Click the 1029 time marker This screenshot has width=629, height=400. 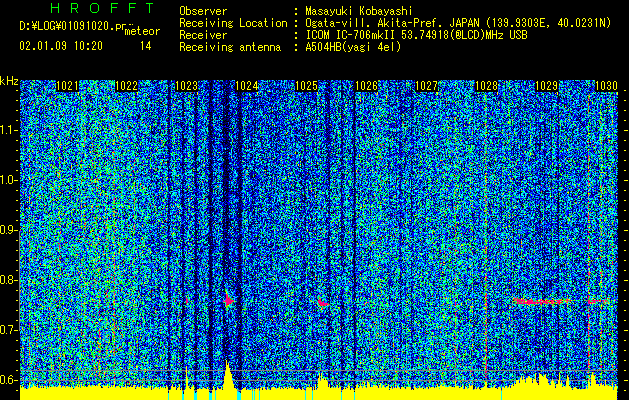pos(546,86)
